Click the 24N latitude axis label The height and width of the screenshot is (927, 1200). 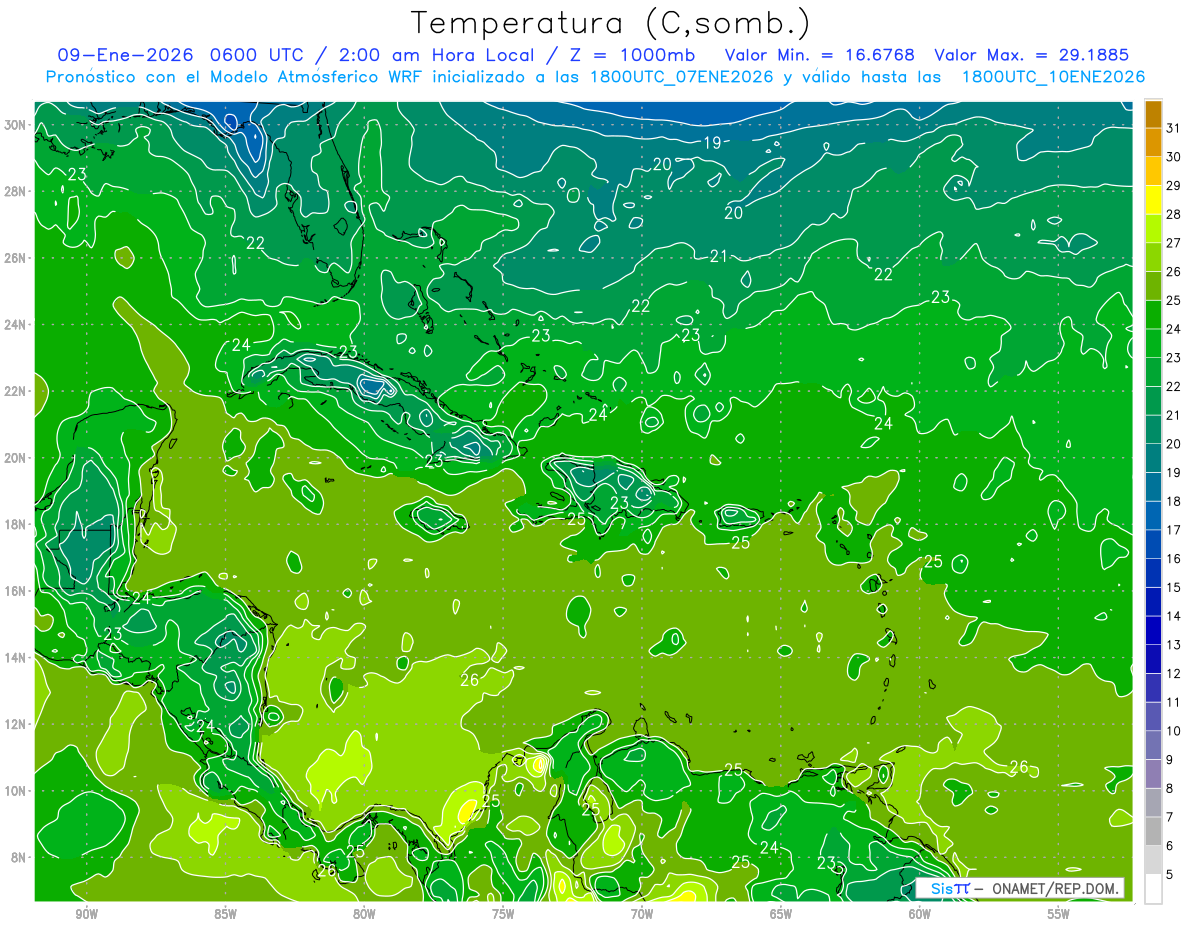tap(15, 324)
